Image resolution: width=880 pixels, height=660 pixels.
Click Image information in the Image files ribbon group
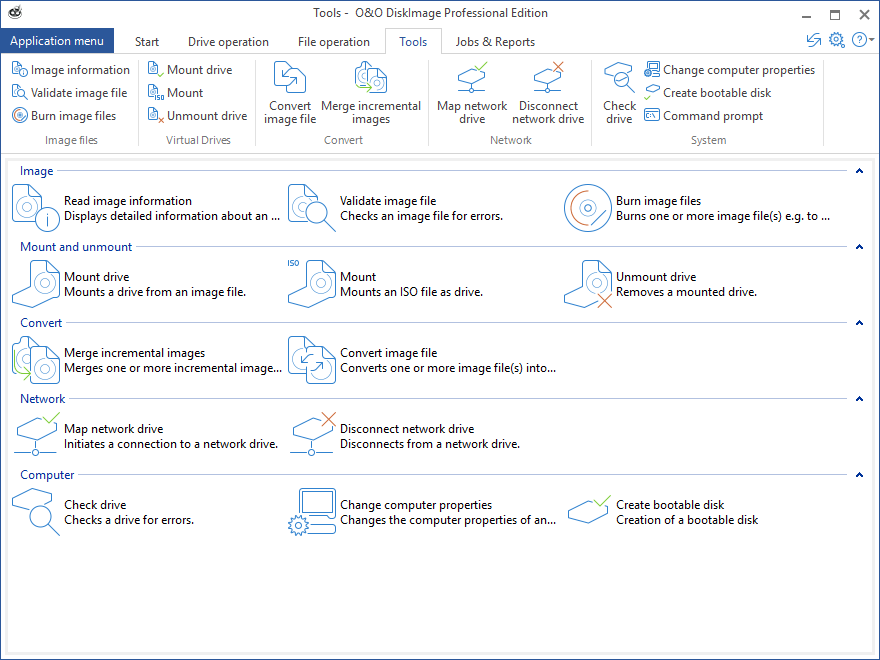71,70
